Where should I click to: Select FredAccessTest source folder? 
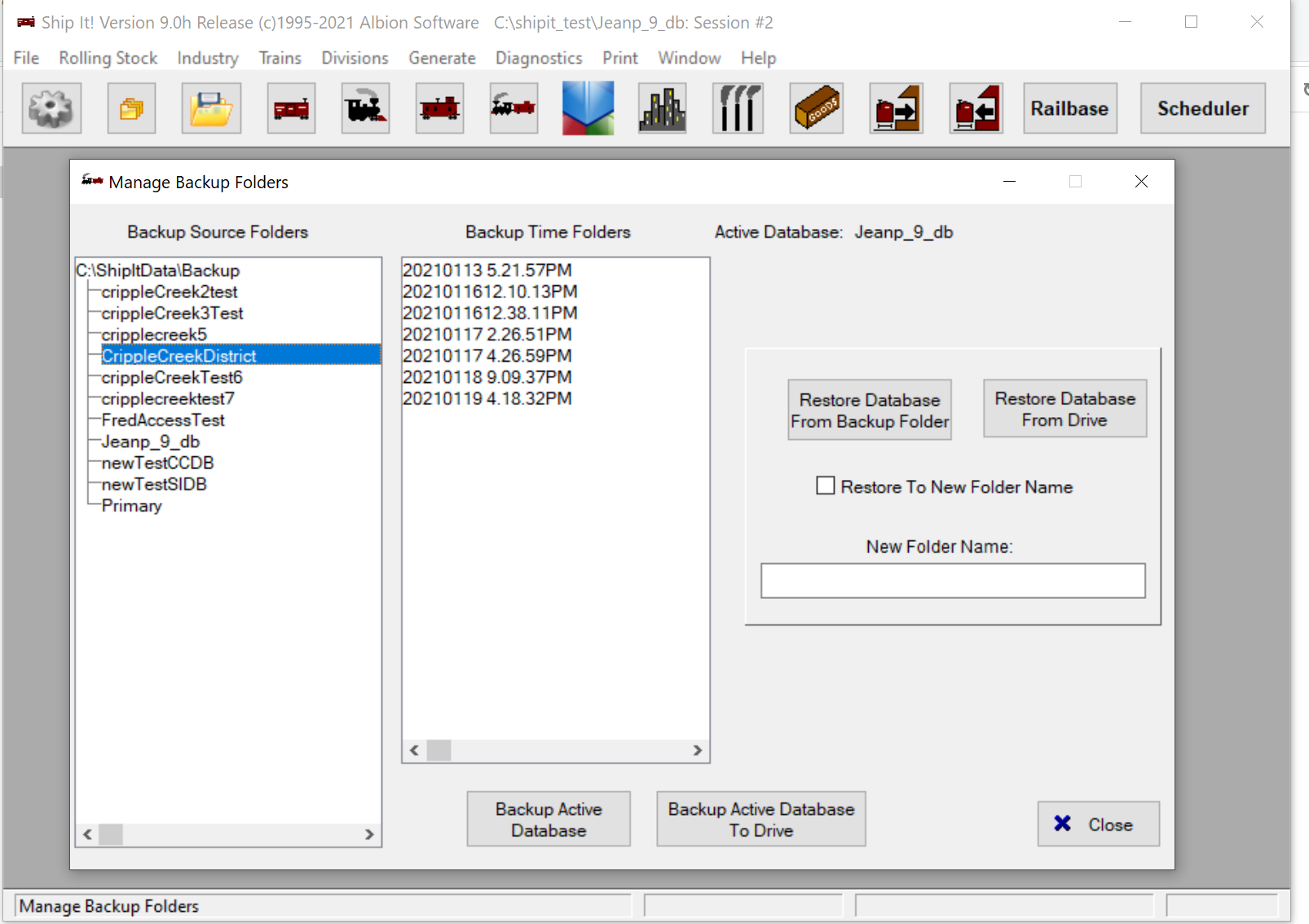pyautogui.click(x=163, y=420)
